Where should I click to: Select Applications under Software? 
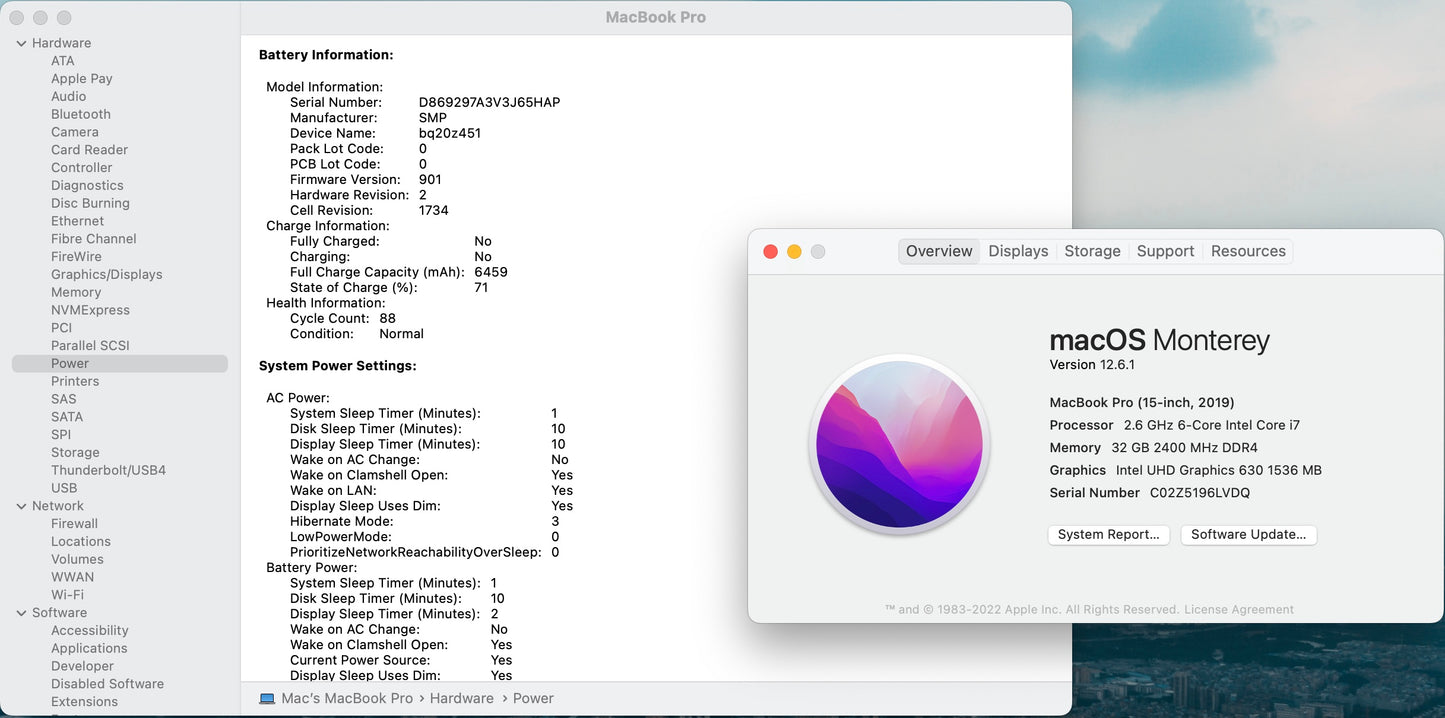[89, 648]
